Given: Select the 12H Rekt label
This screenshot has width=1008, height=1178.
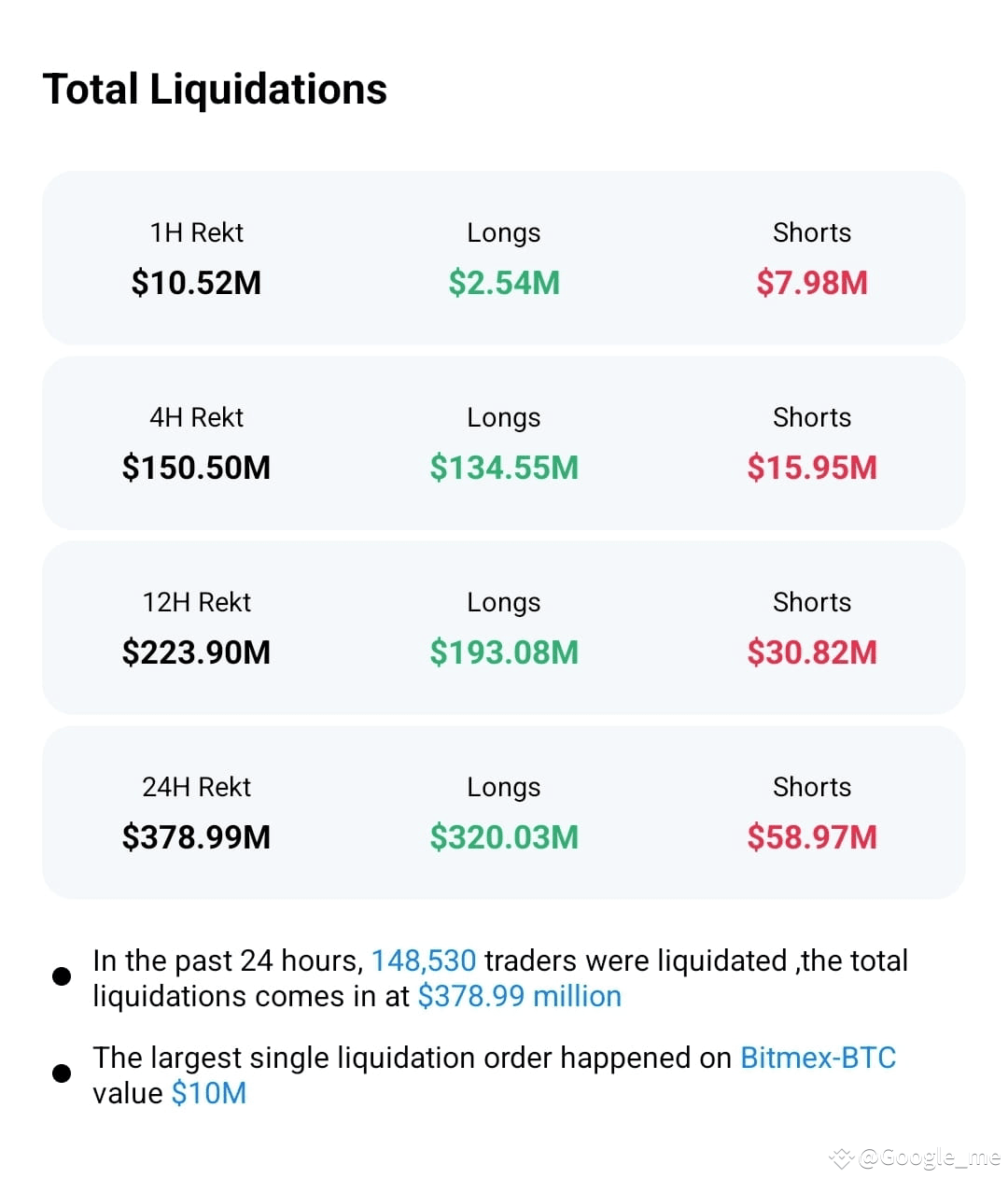Looking at the screenshot, I should click(x=196, y=602).
